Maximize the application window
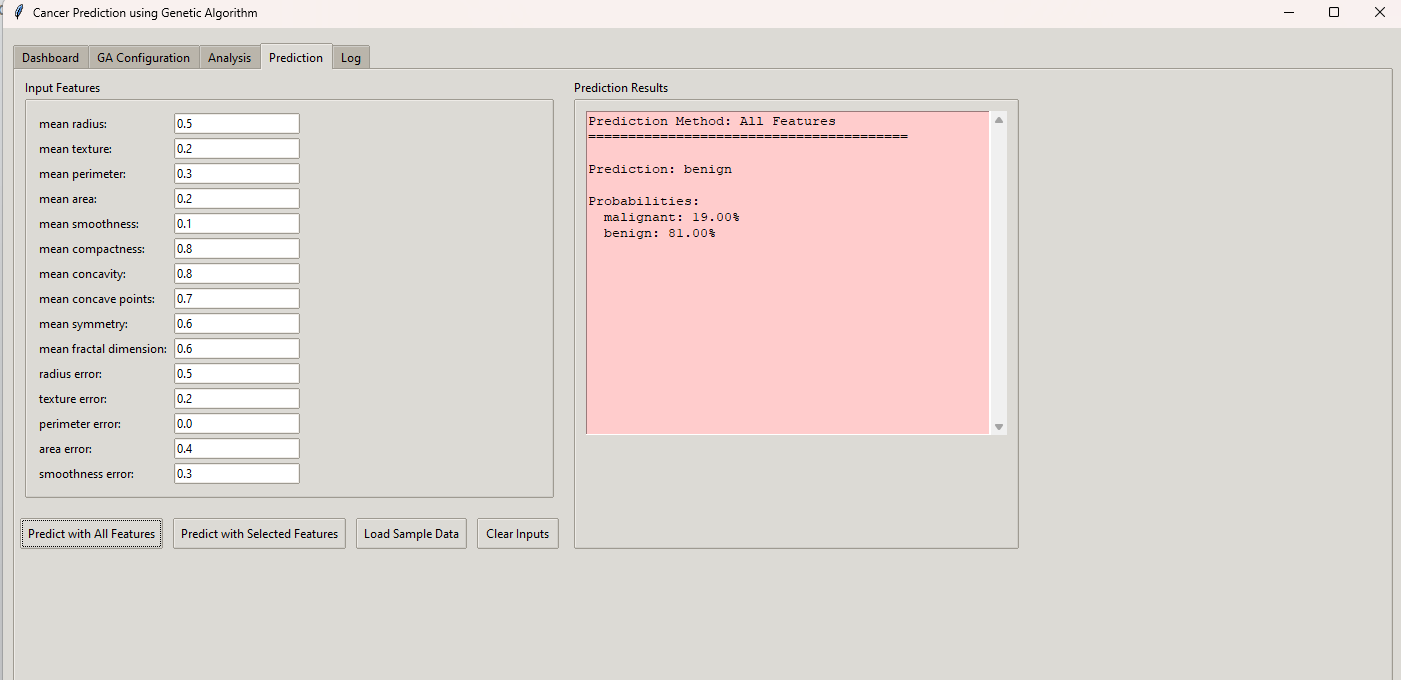The image size is (1401, 680). [1333, 13]
